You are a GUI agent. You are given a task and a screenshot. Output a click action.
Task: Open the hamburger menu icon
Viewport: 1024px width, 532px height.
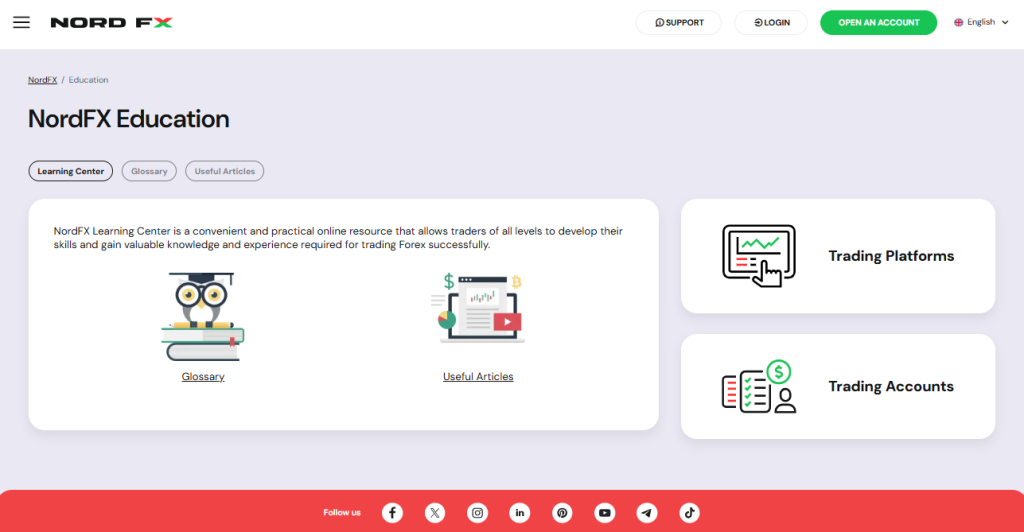[21, 22]
